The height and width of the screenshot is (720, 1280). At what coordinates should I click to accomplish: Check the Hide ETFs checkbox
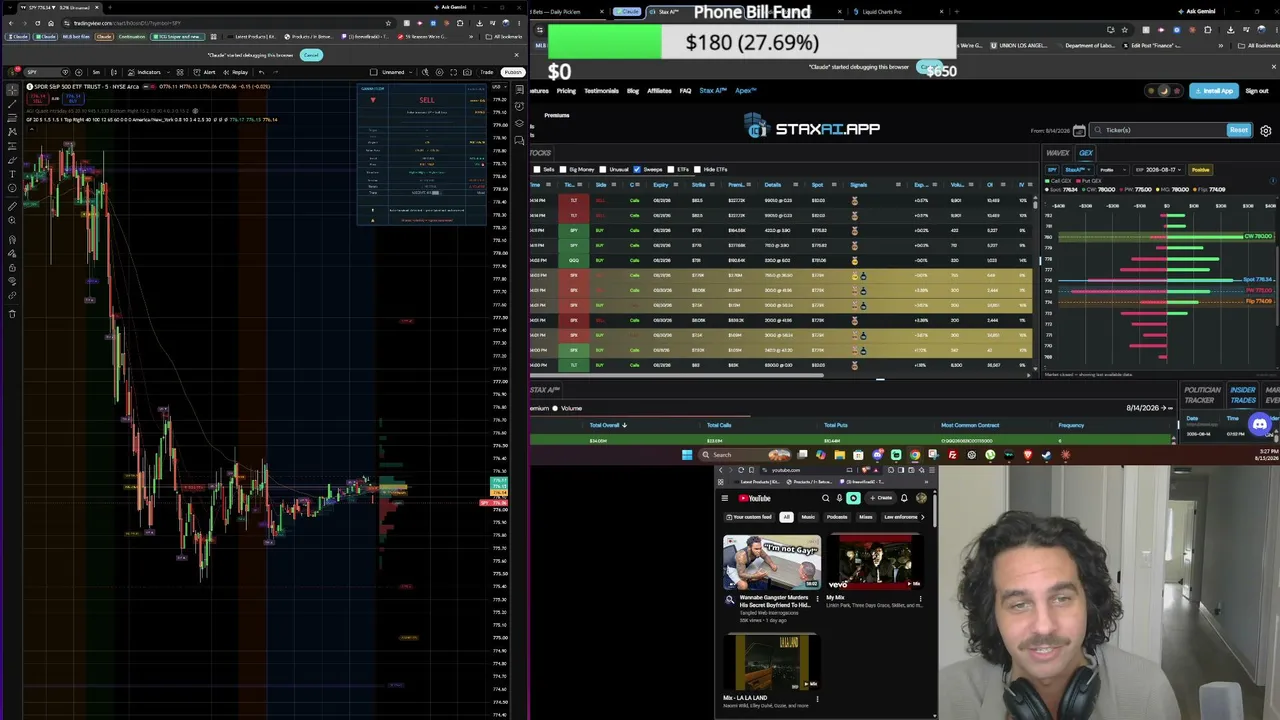click(697, 169)
